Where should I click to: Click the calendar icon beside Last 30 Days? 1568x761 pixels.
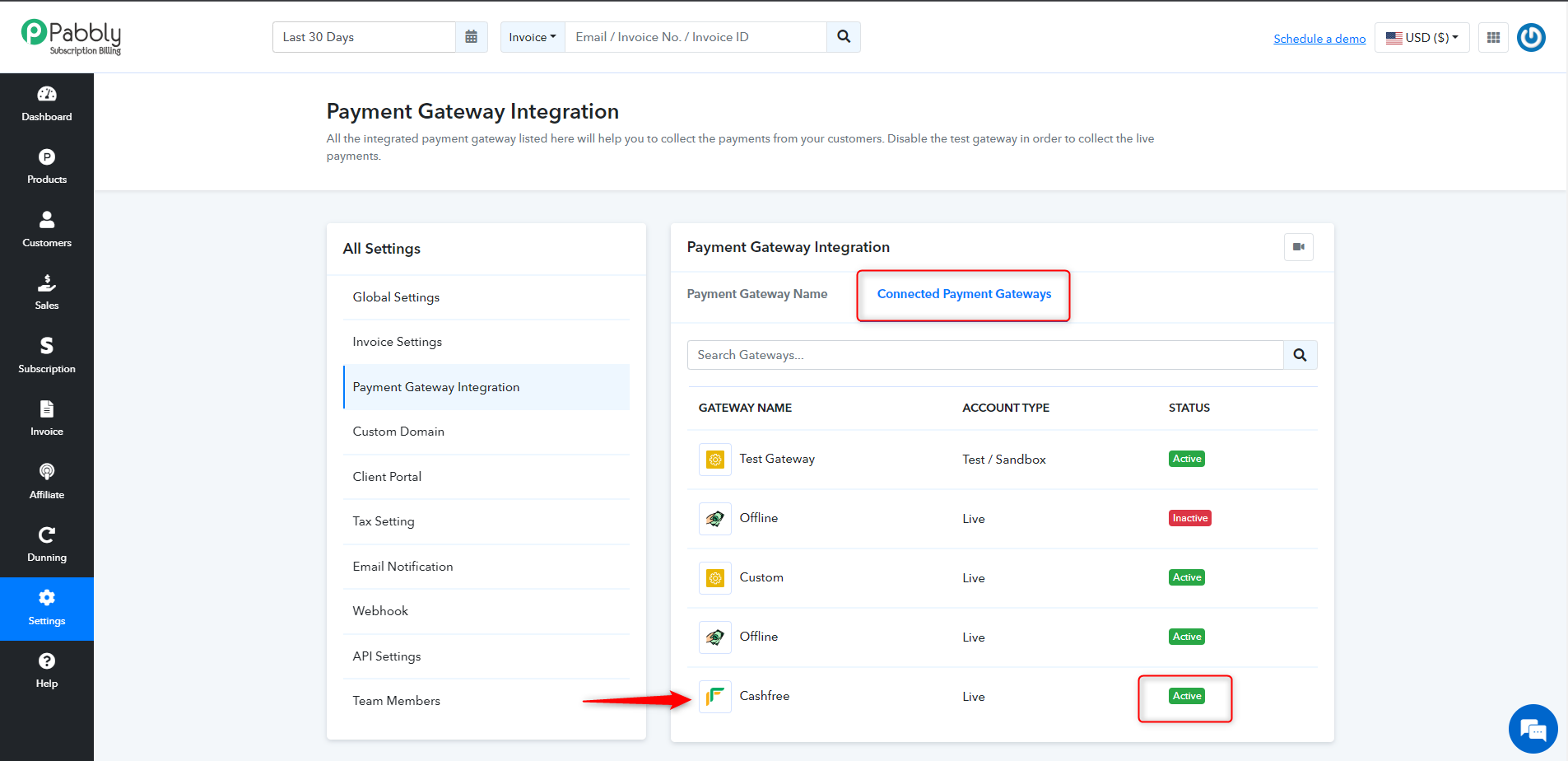472,37
